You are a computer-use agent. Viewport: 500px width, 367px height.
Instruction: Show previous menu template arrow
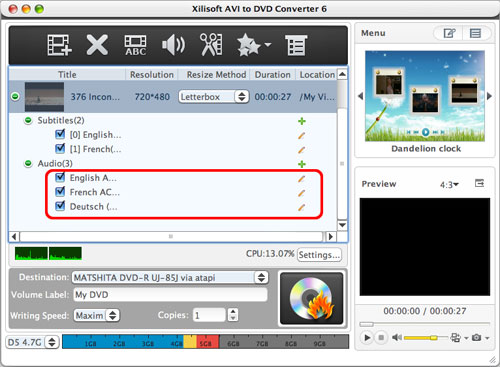coord(360,96)
